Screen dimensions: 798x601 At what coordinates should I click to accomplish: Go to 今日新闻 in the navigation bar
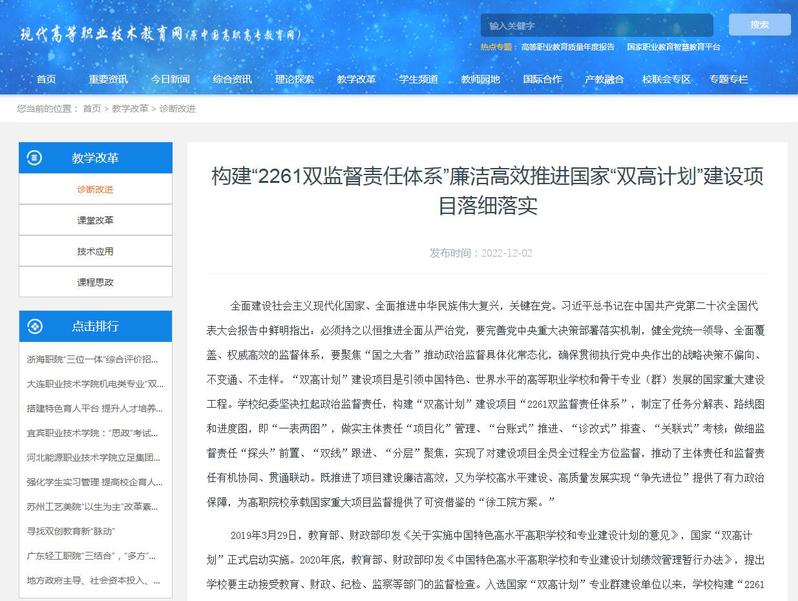(170, 79)
